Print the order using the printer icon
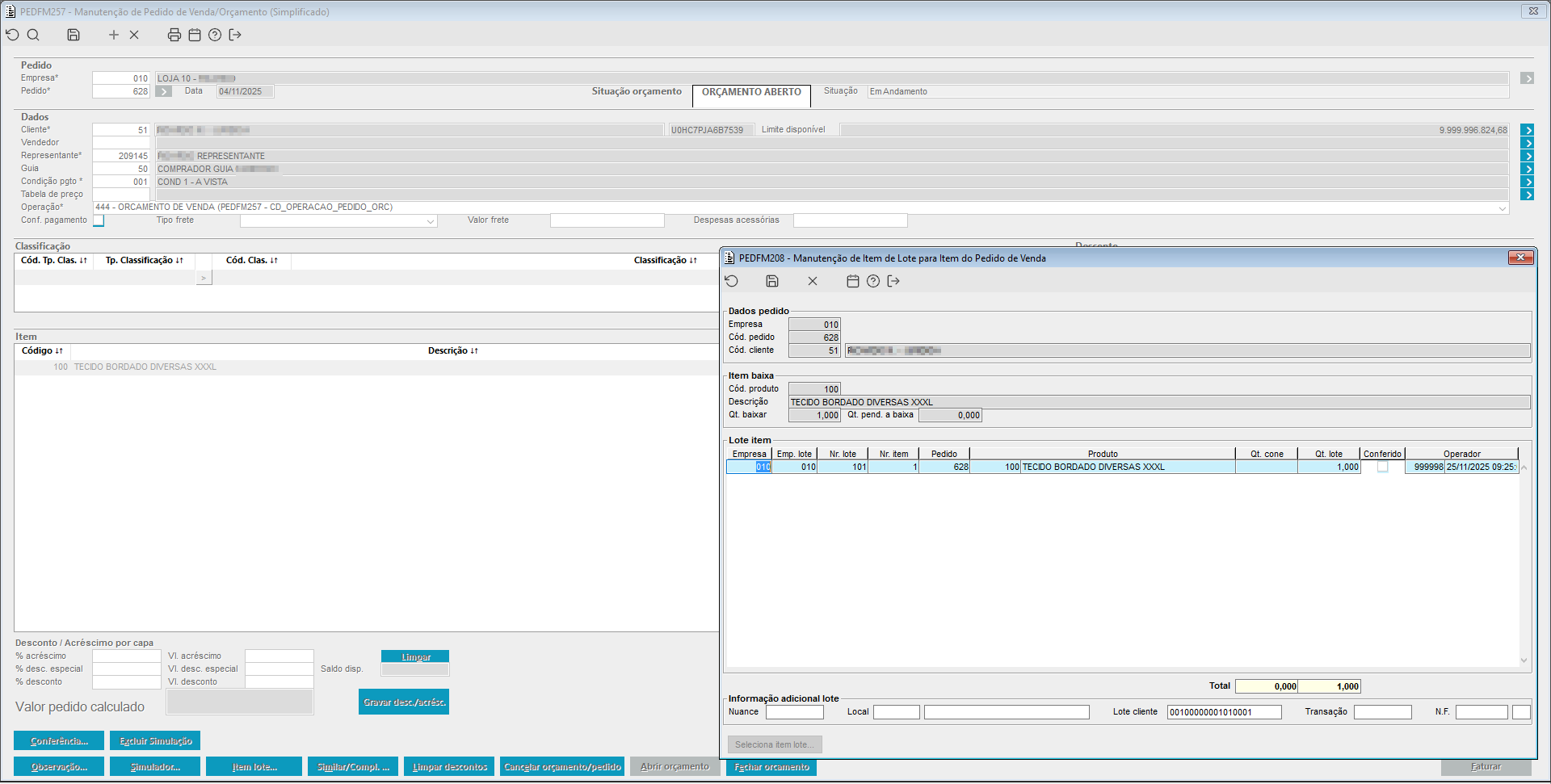The image size is (1551, 784). 174,35
